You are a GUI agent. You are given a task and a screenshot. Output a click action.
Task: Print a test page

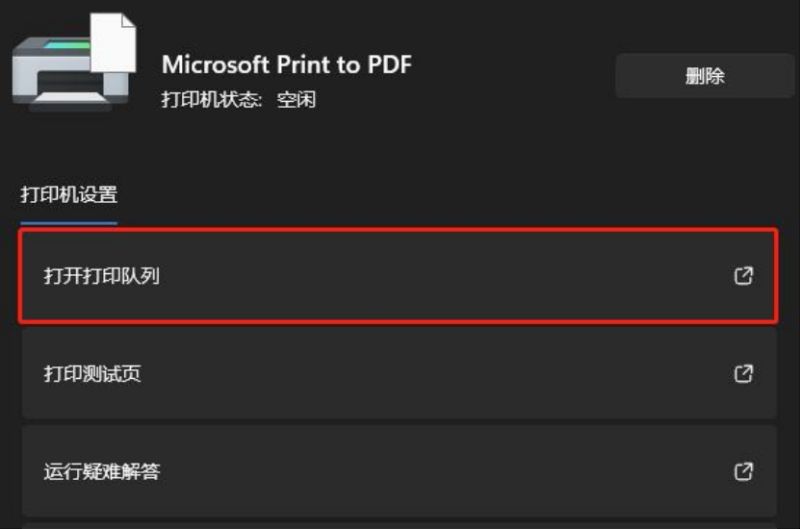pyautogui.click(x=398, y=374)
